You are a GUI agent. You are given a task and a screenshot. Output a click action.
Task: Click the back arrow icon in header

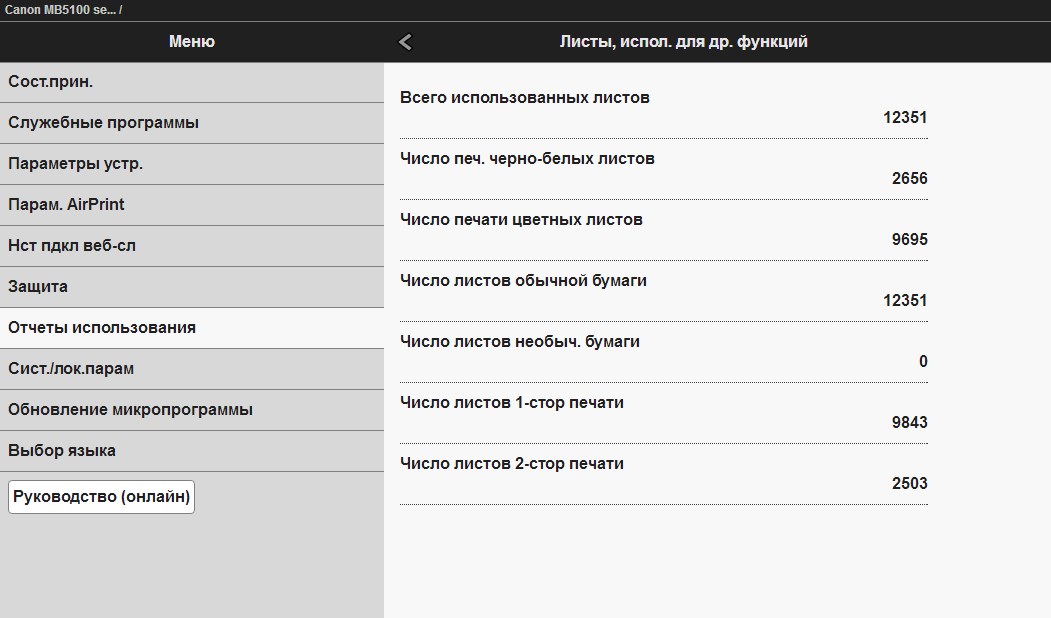405,42
